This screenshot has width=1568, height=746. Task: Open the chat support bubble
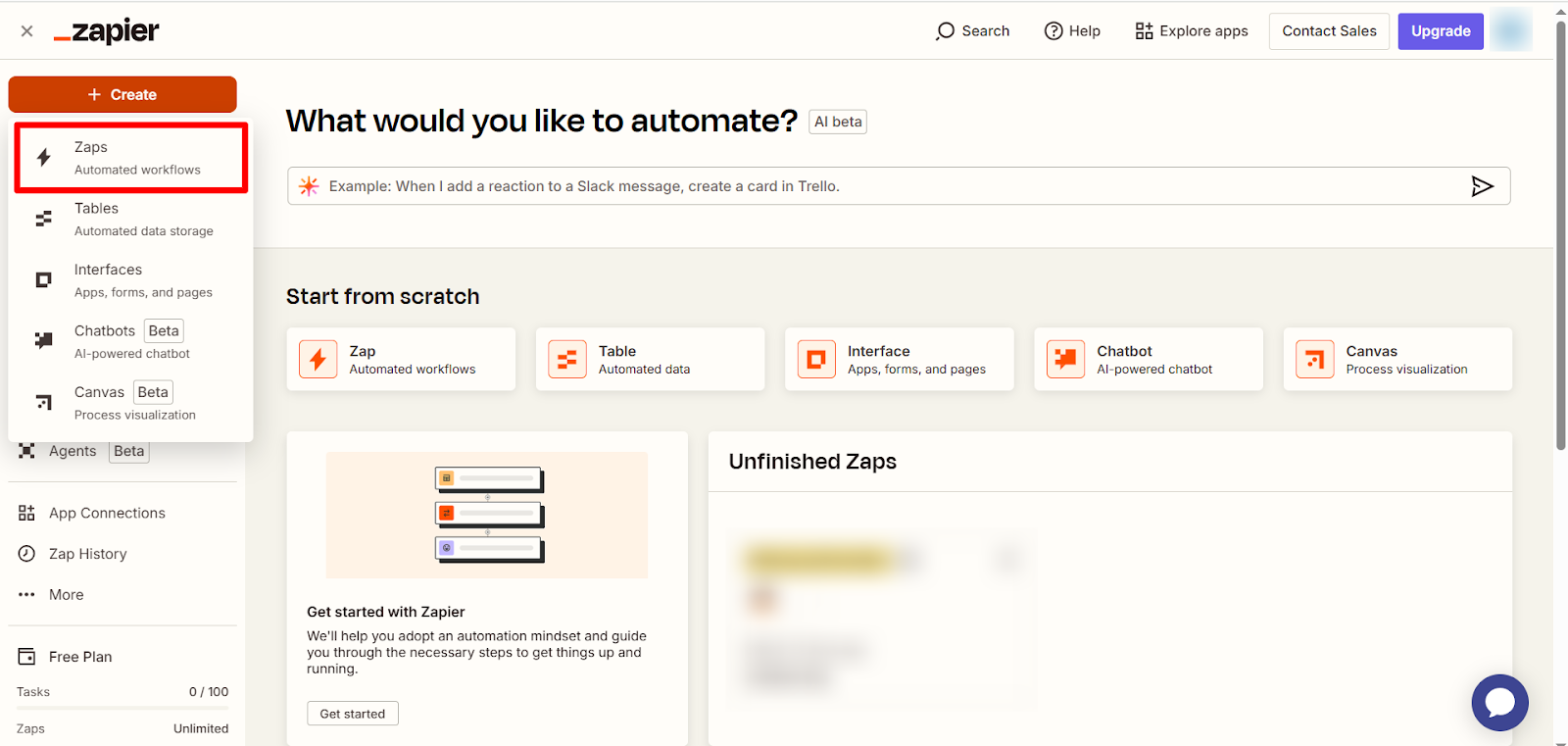pyautogui.click(x=1499, y=702)
